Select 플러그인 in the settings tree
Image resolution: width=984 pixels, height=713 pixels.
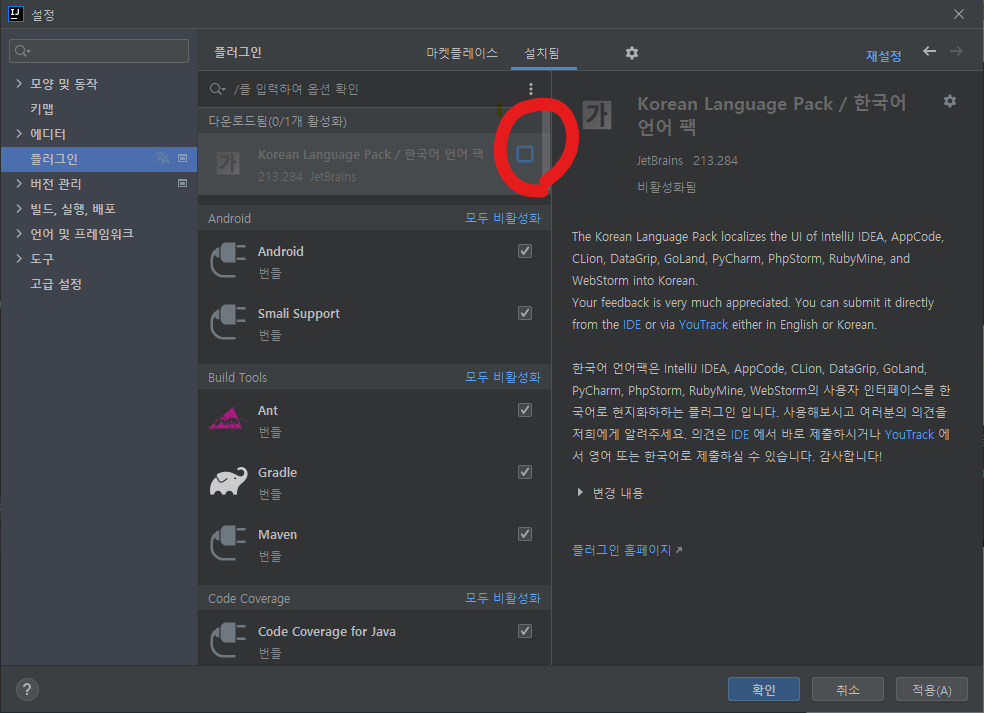pyautogui.click(x=99, y=159)
